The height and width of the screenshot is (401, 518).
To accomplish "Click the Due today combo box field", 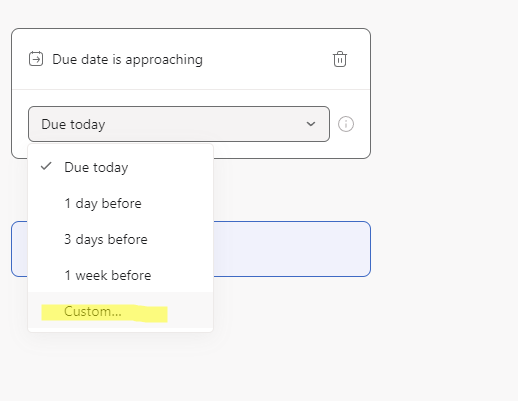I will click(179, 124).
